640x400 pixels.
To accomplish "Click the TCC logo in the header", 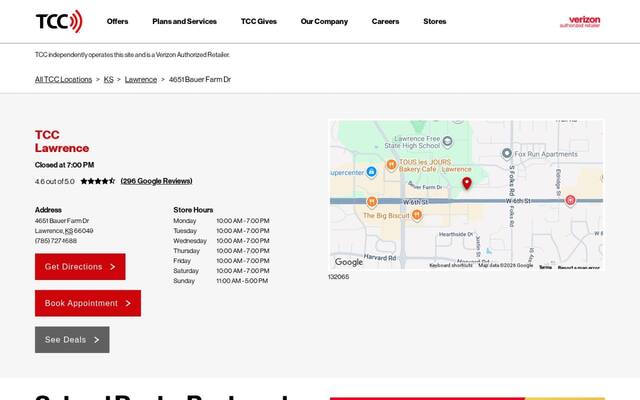I will click(x=59, y=21).
